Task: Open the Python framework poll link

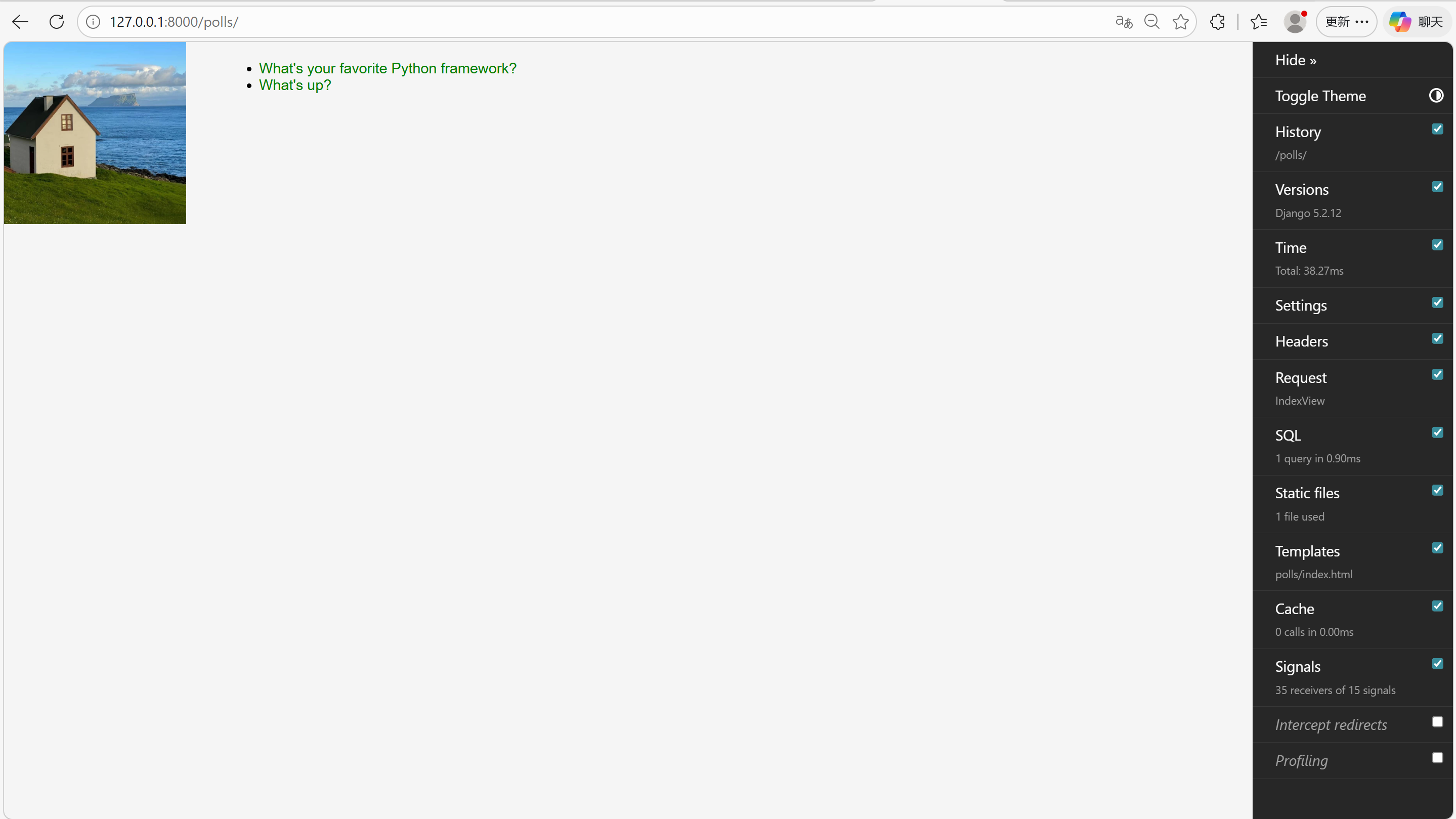Action: point(387,68)
